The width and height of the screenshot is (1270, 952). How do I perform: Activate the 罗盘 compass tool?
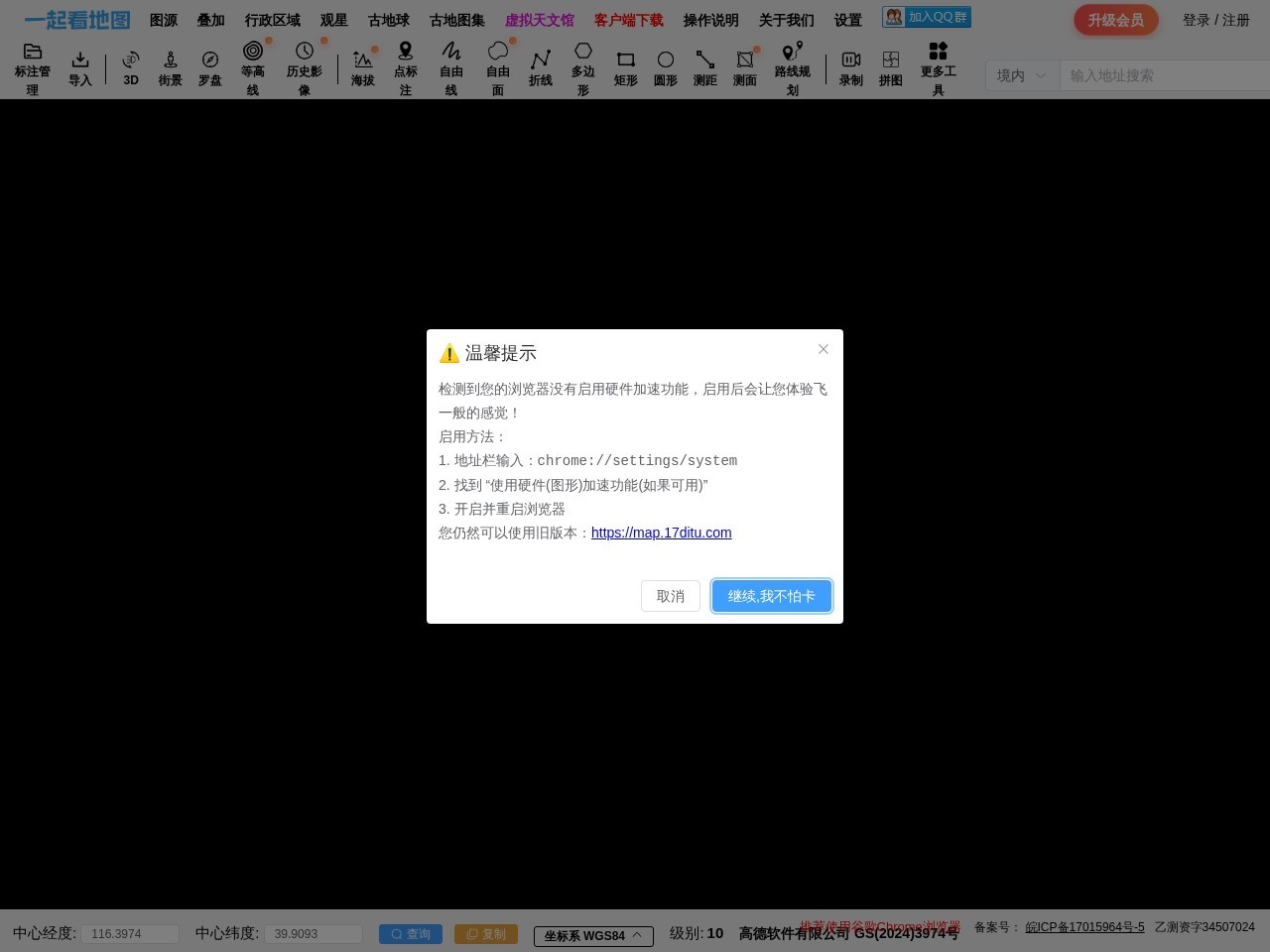(209, 65)
